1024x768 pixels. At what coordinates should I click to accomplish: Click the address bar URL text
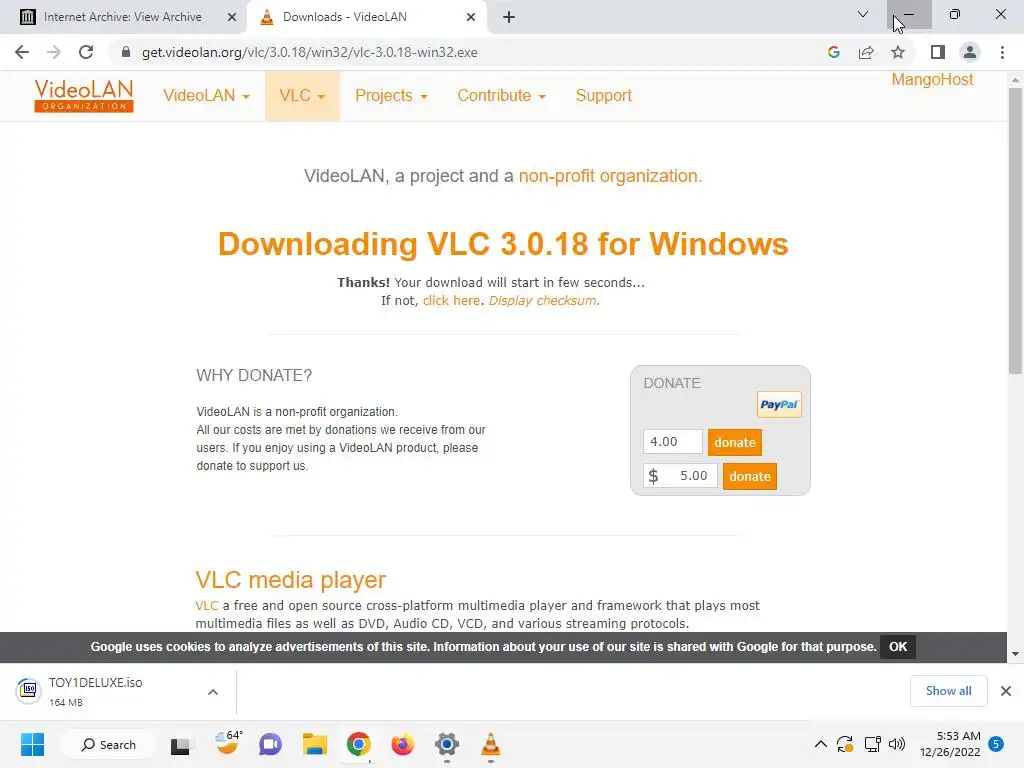310,52
